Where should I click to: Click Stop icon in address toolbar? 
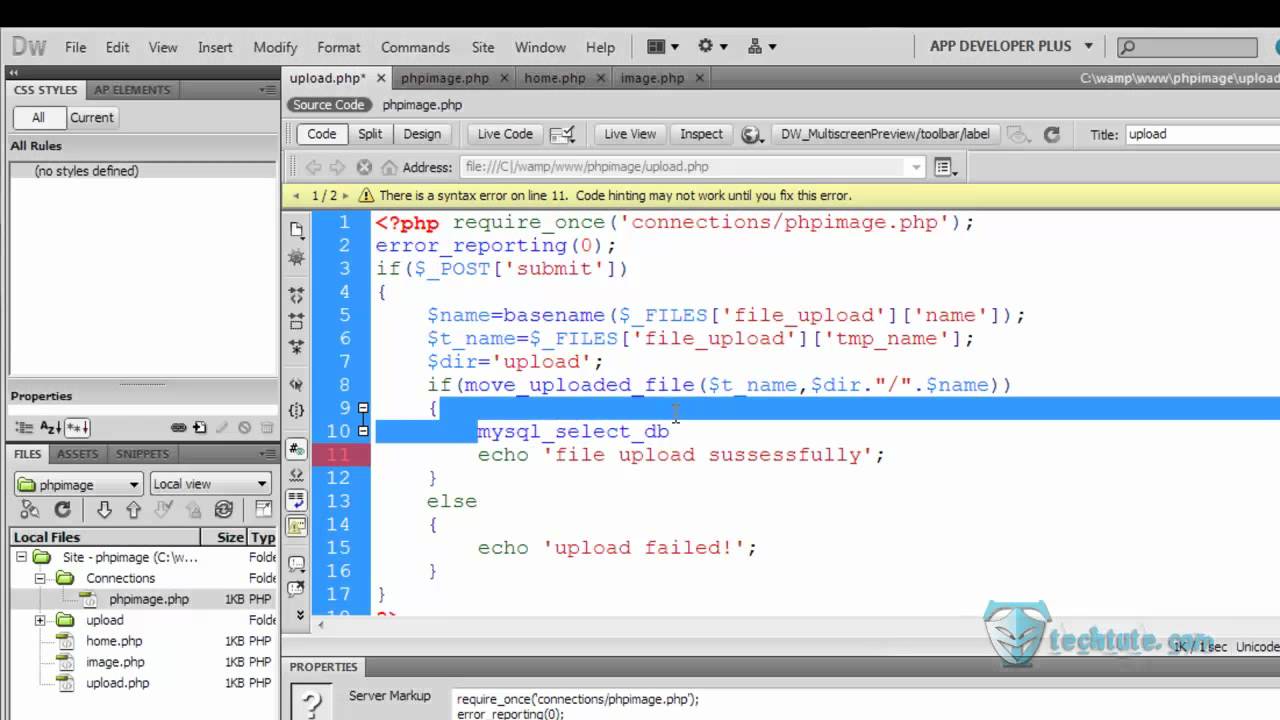pos(364,167)
